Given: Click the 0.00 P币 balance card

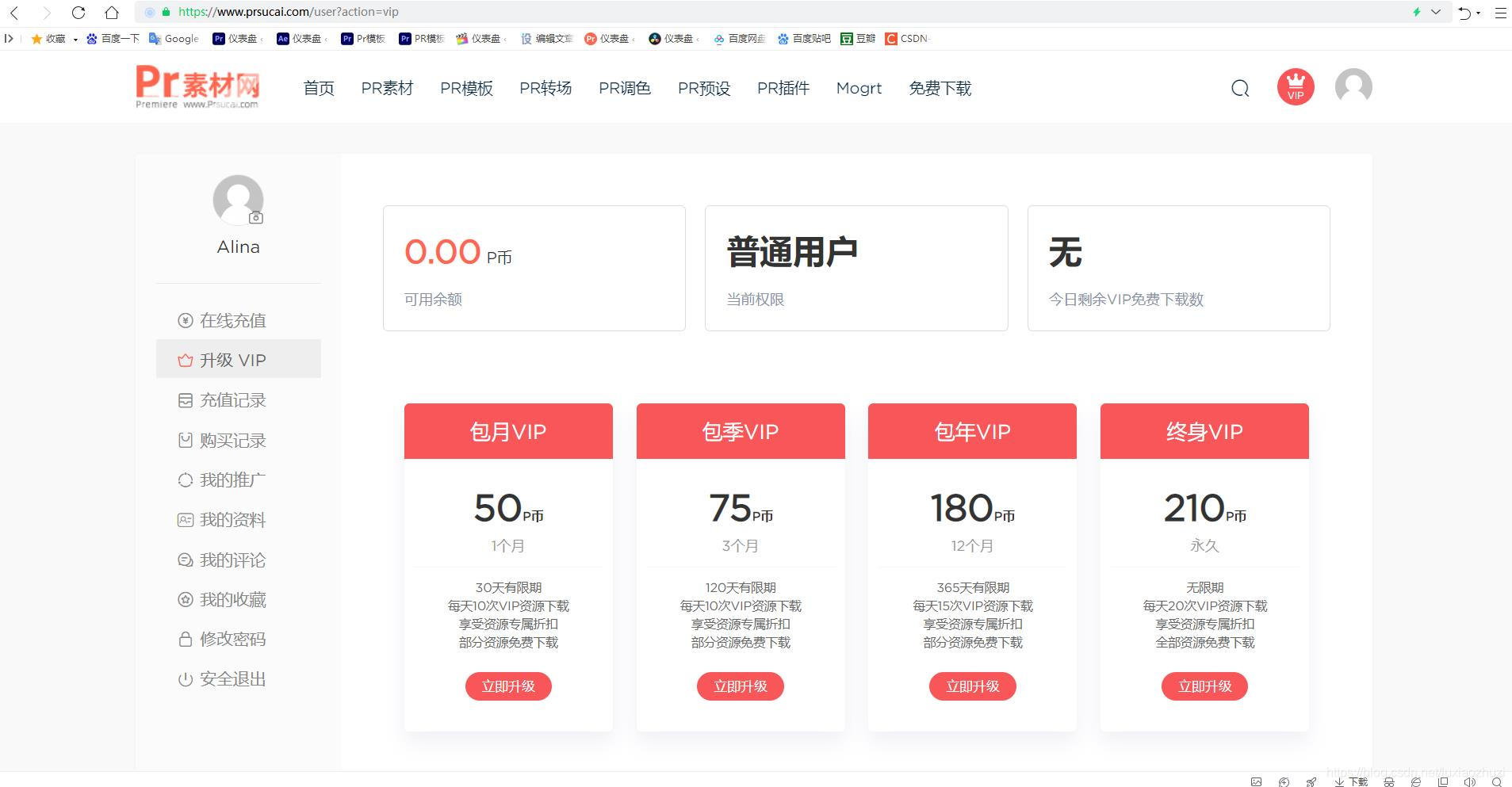Looking at the screenshot, I should (534, 268).
